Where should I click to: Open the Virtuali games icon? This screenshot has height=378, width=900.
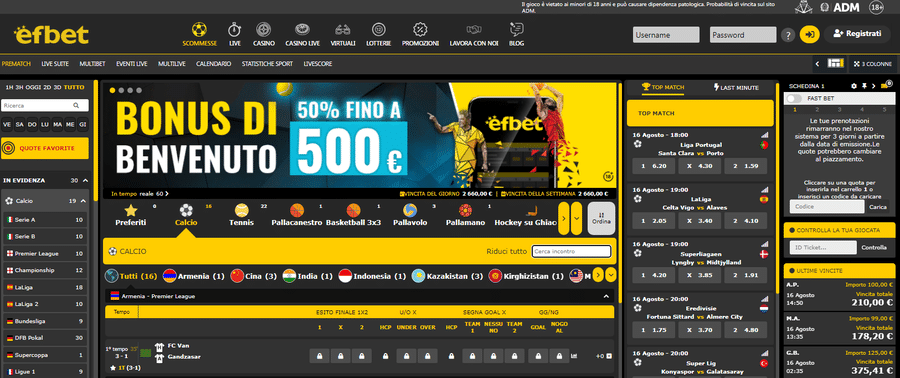pyautogui.click(x=343, y=29)
